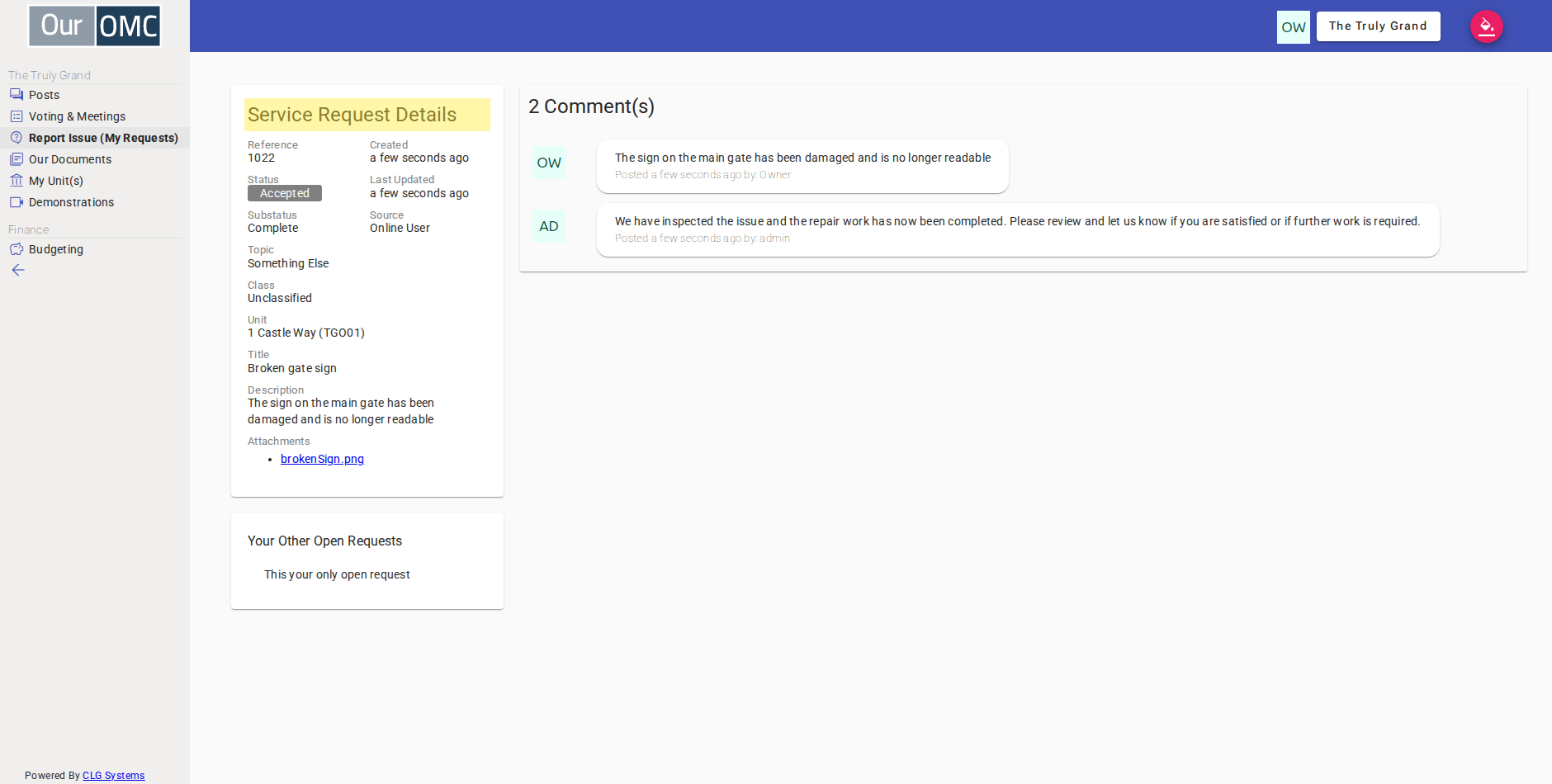Image resolution: width=1552 pixels, height=784 pixels.
Task: Click 'Posted a few seconds ago by: Owner'
Action: tap(703, 175)
